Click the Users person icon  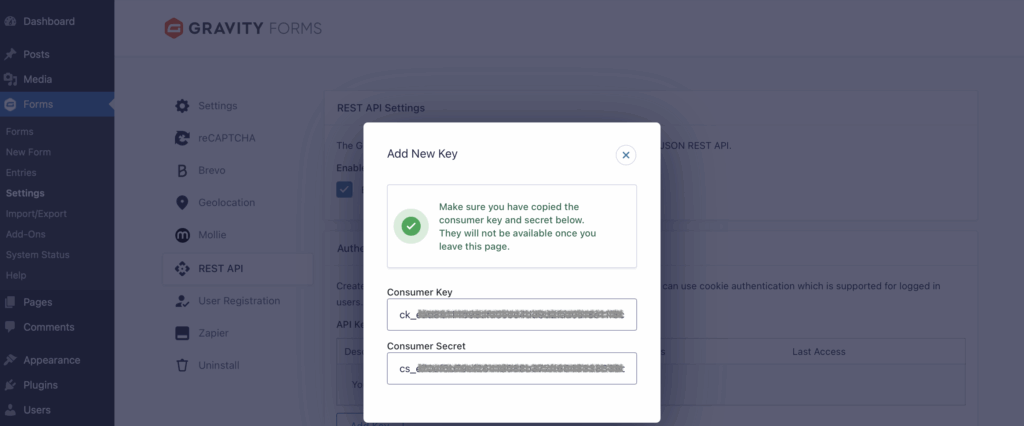pyautogui.click(x=10, y=410)
